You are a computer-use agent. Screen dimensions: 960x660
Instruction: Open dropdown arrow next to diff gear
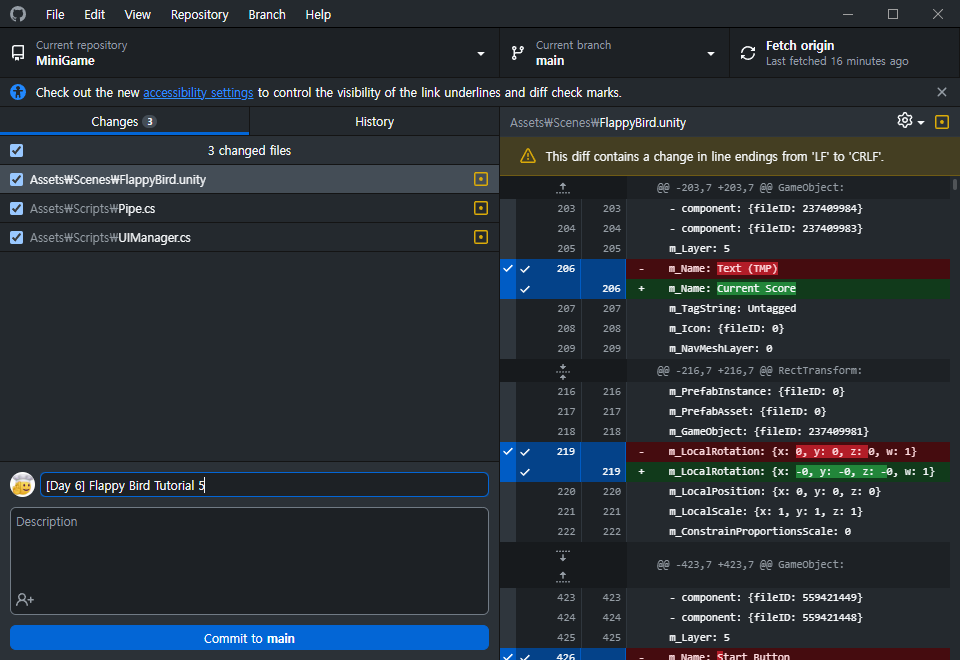click(x=921, y=122)
